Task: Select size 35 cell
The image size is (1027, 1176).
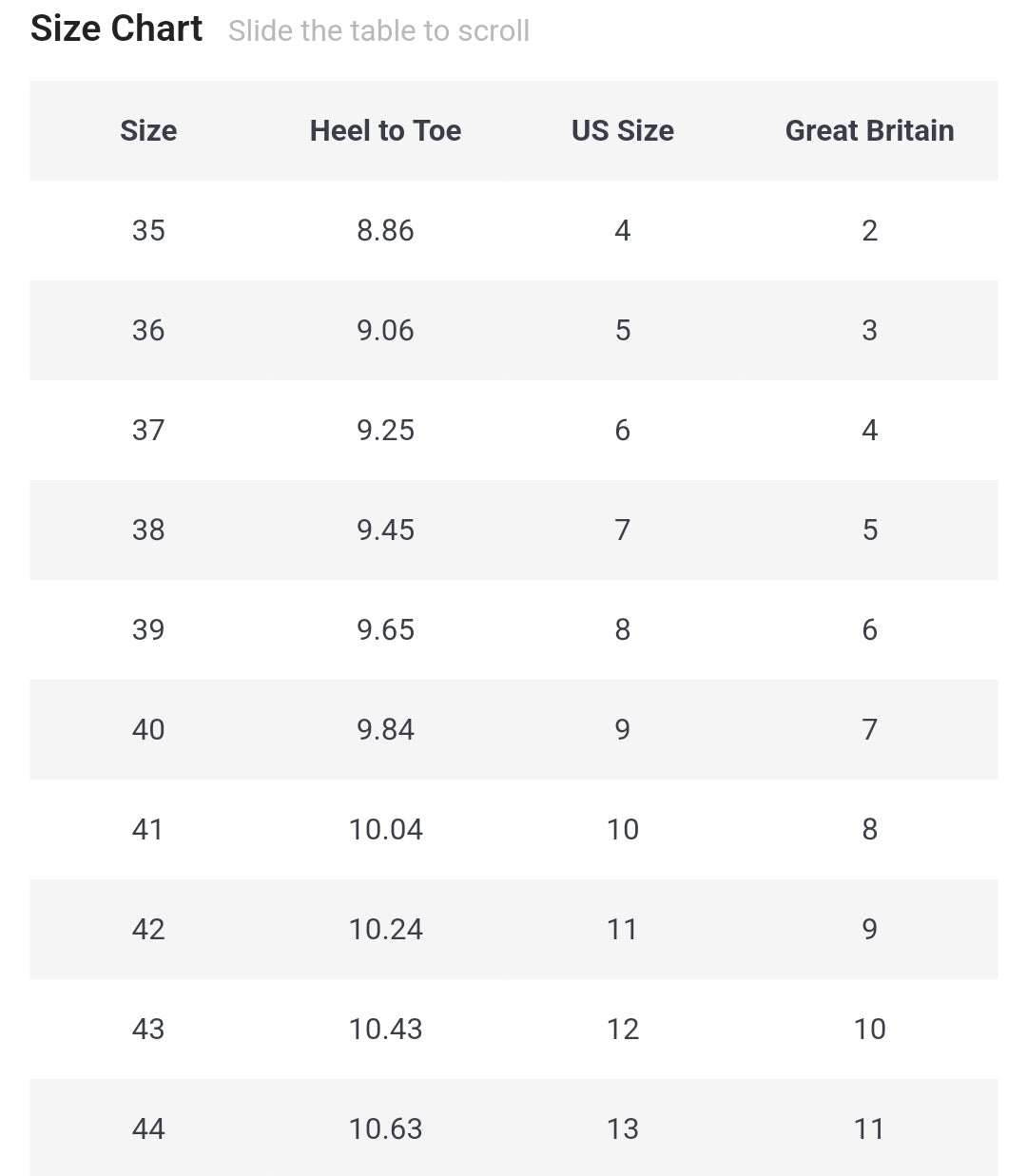Action: 148,230
